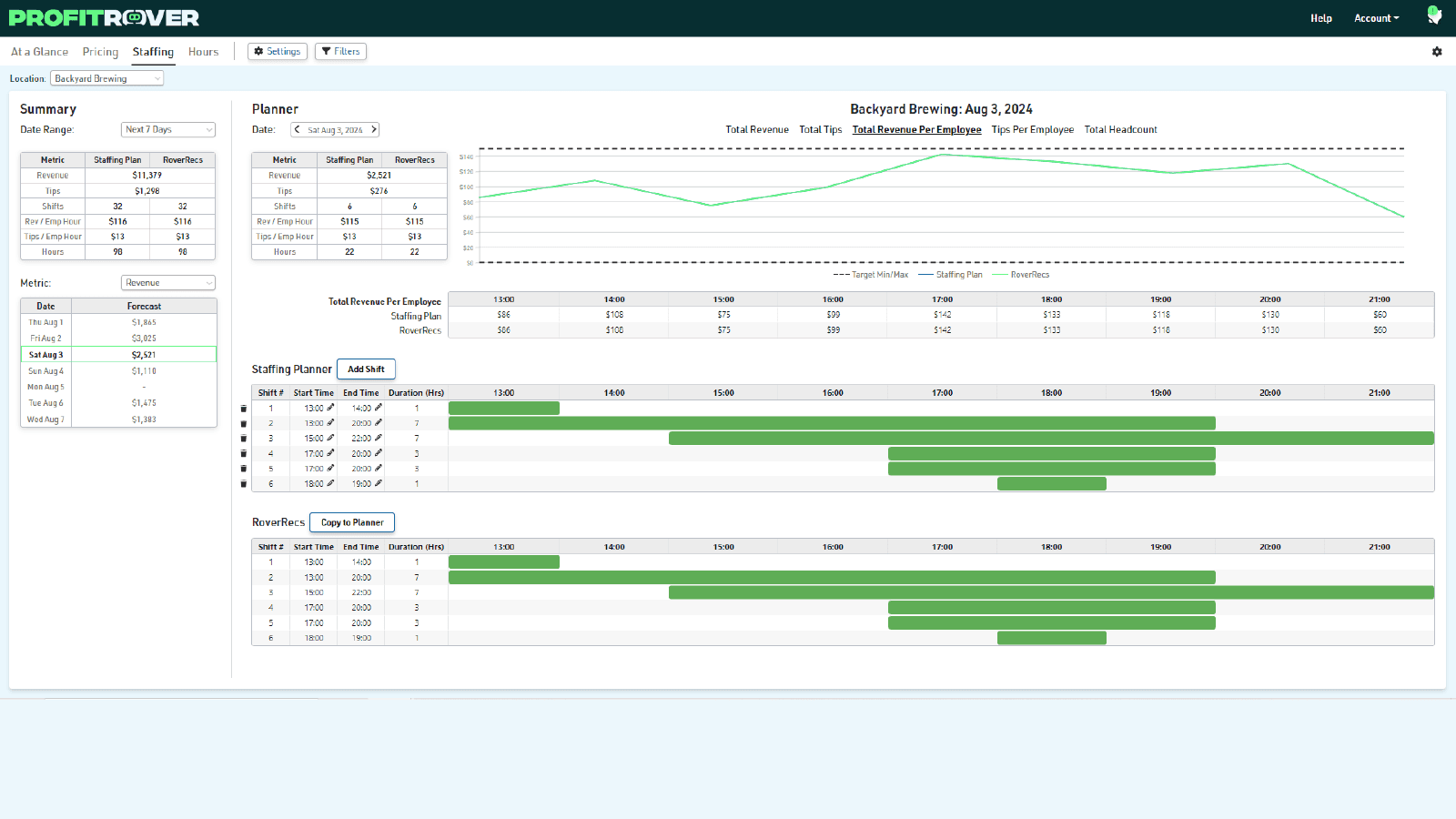1456x819 pixels.
Task: Open the Metric dropdown set to Revenue
Action: [x=168, y=283]
